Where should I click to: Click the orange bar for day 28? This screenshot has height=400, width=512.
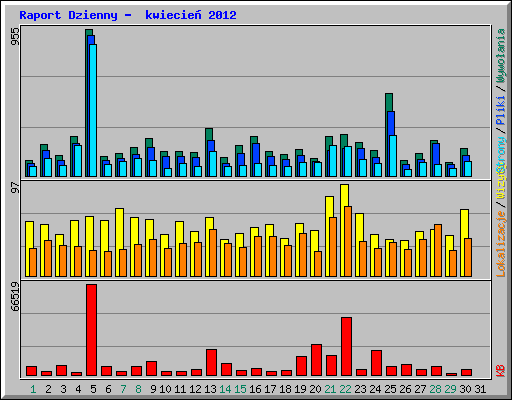point(438,250)
